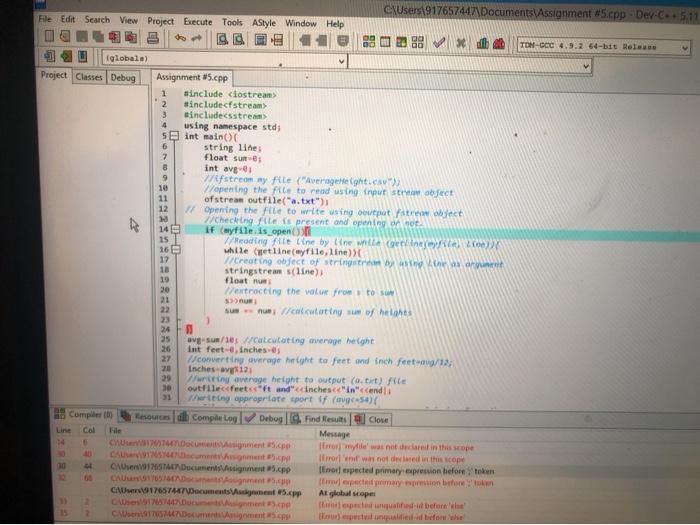The image size is (700, 525).
Task: Open the Edit menu
Action: tap(68, 19)
